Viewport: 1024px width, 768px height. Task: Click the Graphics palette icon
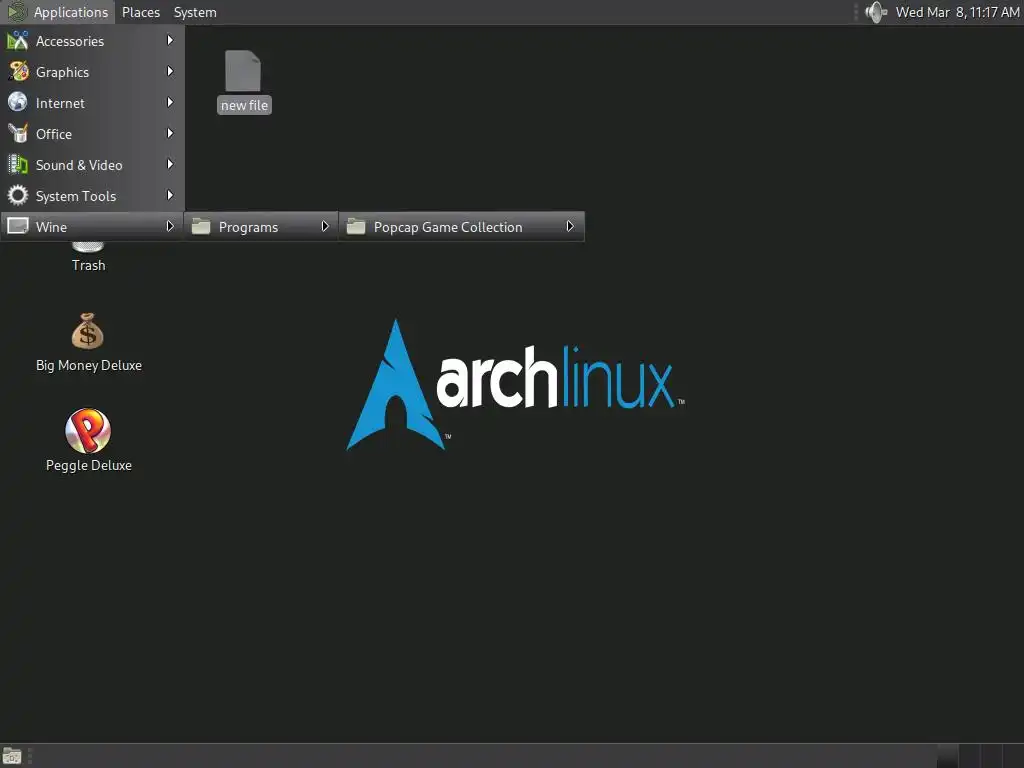pos(18,71)
